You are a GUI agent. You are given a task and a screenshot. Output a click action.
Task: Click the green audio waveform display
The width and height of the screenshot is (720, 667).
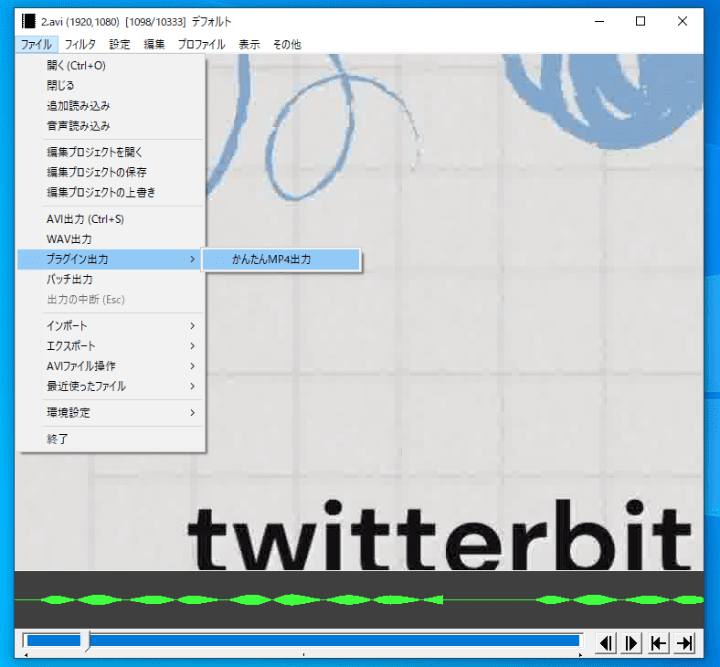pyautogui.click(x=360, y=599)
